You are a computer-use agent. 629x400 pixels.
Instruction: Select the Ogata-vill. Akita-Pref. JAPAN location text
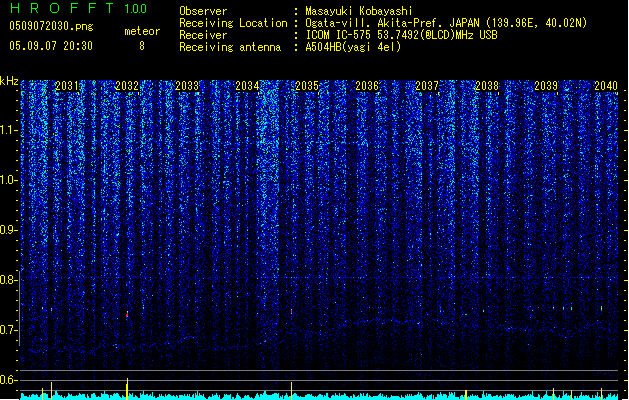446,23
